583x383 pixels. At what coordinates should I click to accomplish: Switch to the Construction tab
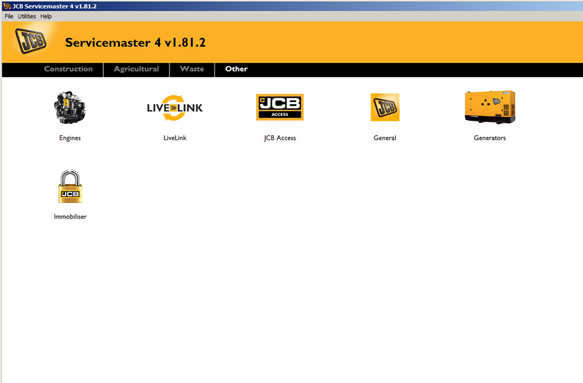(68, 69)
